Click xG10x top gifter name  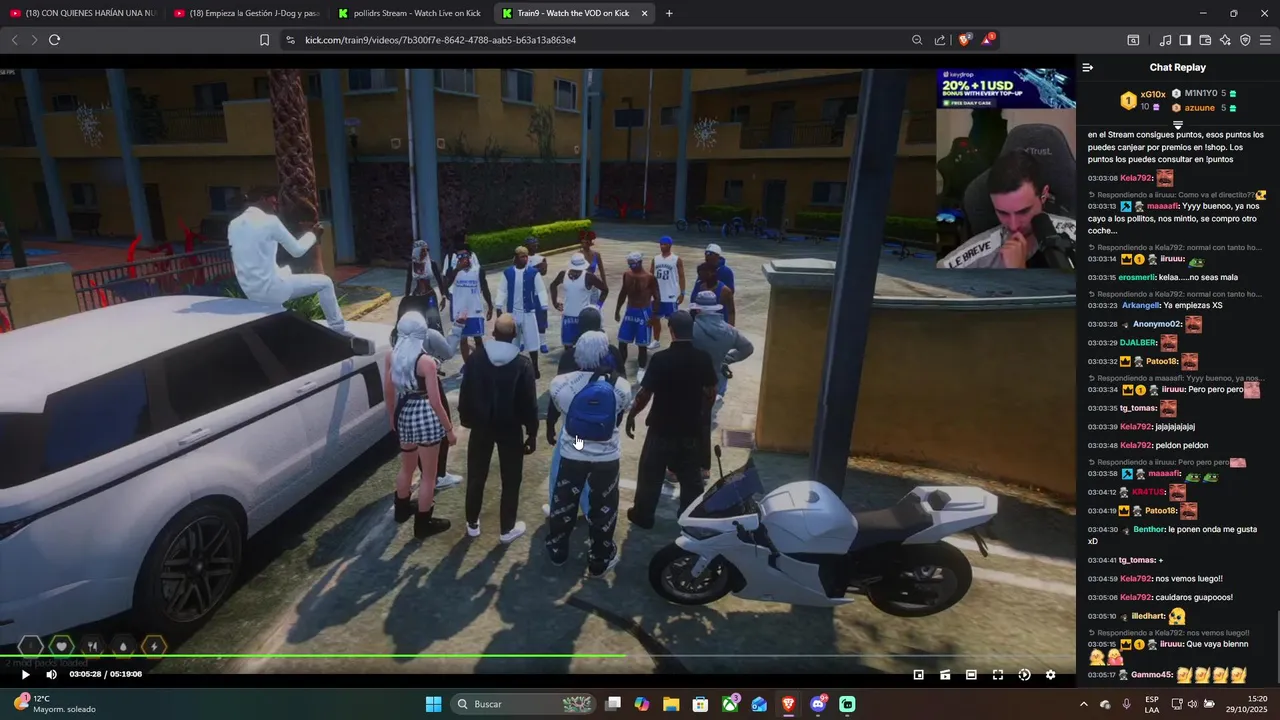click(x=1153, y=94)
